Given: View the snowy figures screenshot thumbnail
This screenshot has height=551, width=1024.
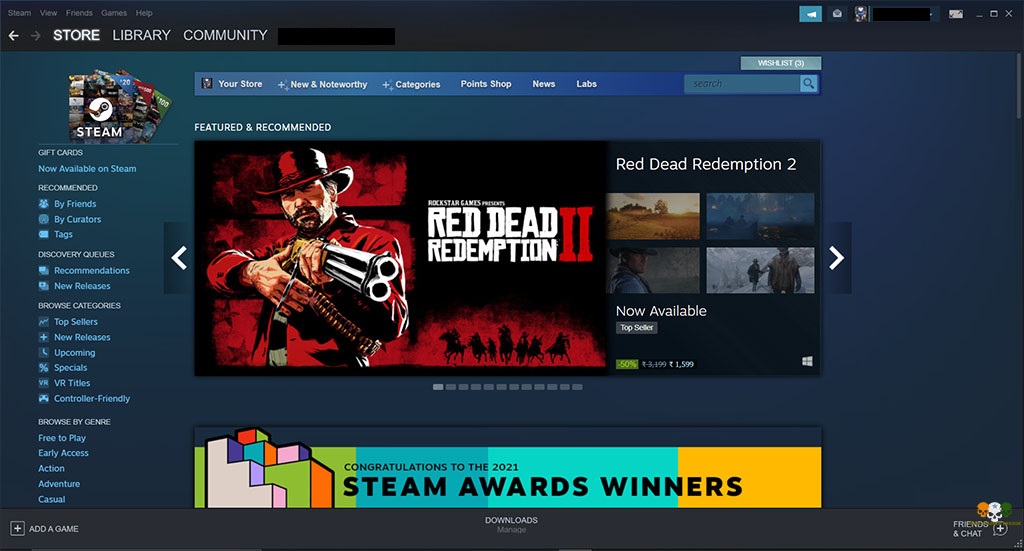Looking at the screenshot, I should [x=760, y=270].
